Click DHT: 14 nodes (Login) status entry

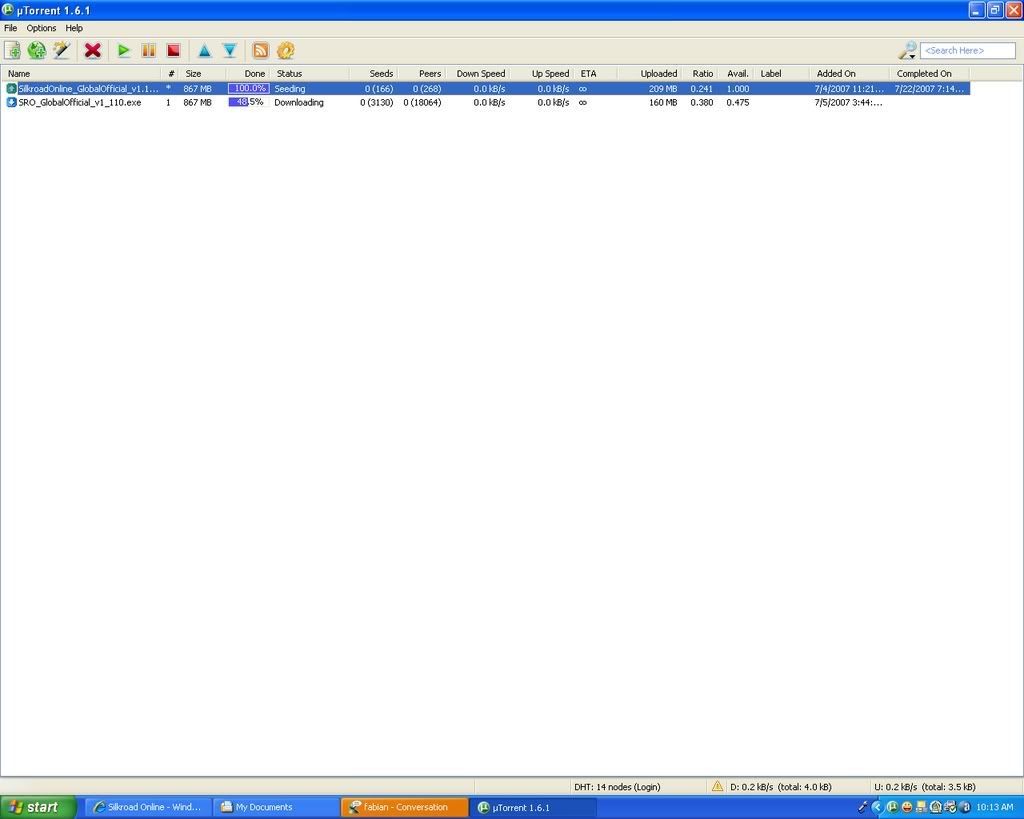tap(617, 787)
